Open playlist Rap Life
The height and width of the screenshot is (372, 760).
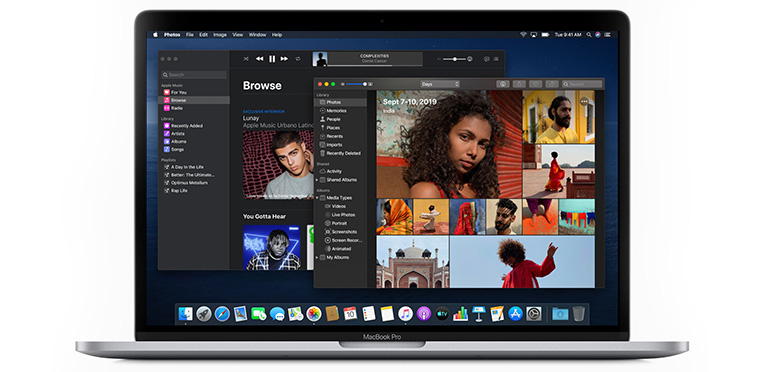pyautogui.click(x=194, y=191)
